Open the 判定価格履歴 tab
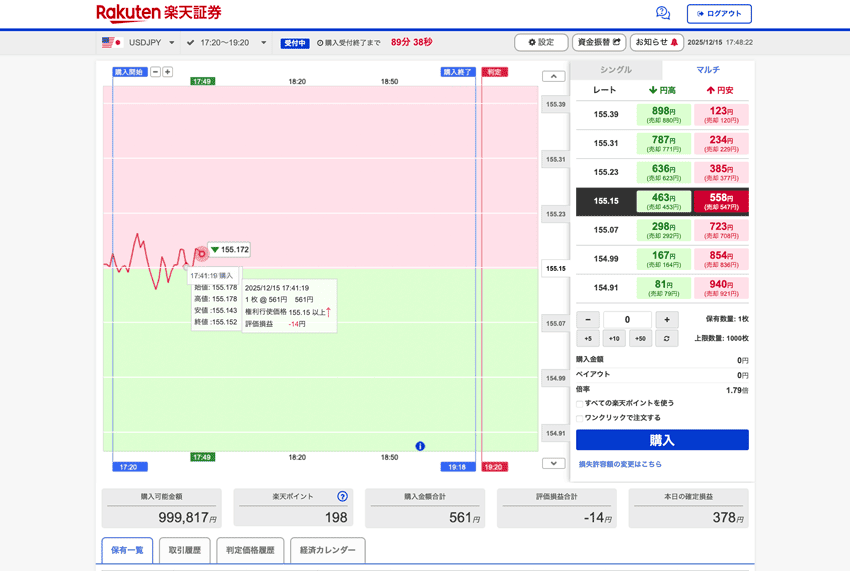This screenshot has width=850, height=571. click(250, 550)
